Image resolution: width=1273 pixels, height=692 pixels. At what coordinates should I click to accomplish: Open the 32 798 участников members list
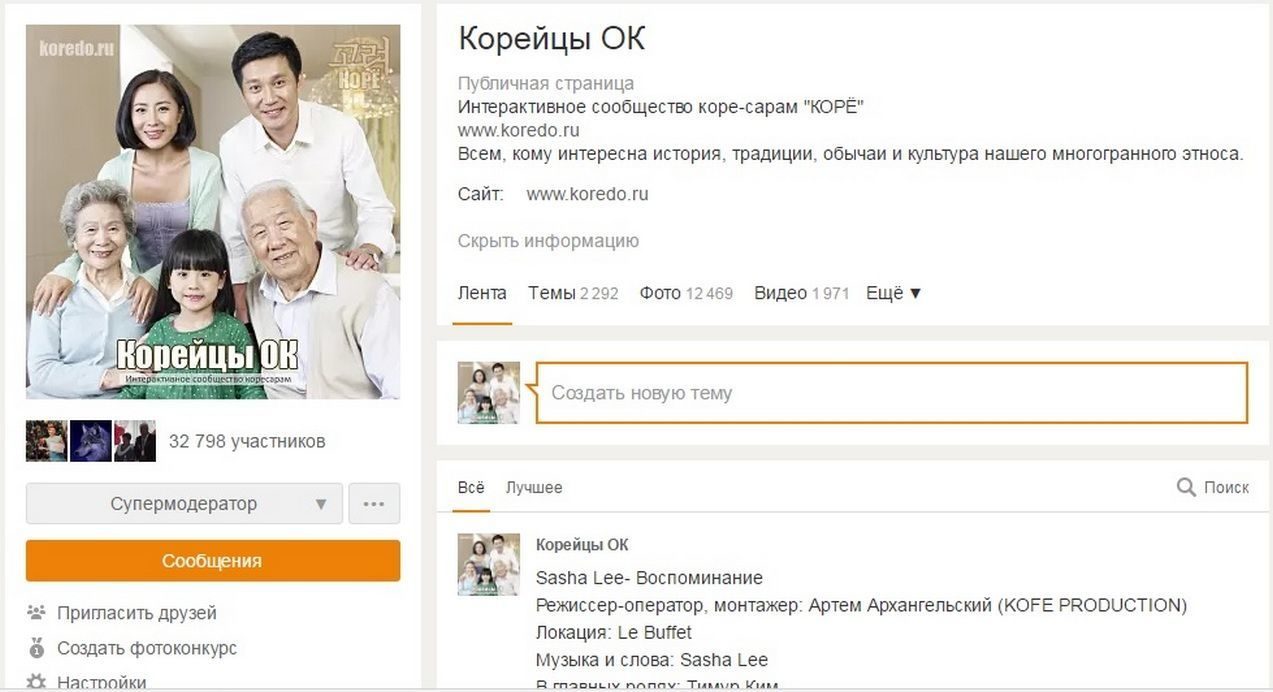point(247,441)
